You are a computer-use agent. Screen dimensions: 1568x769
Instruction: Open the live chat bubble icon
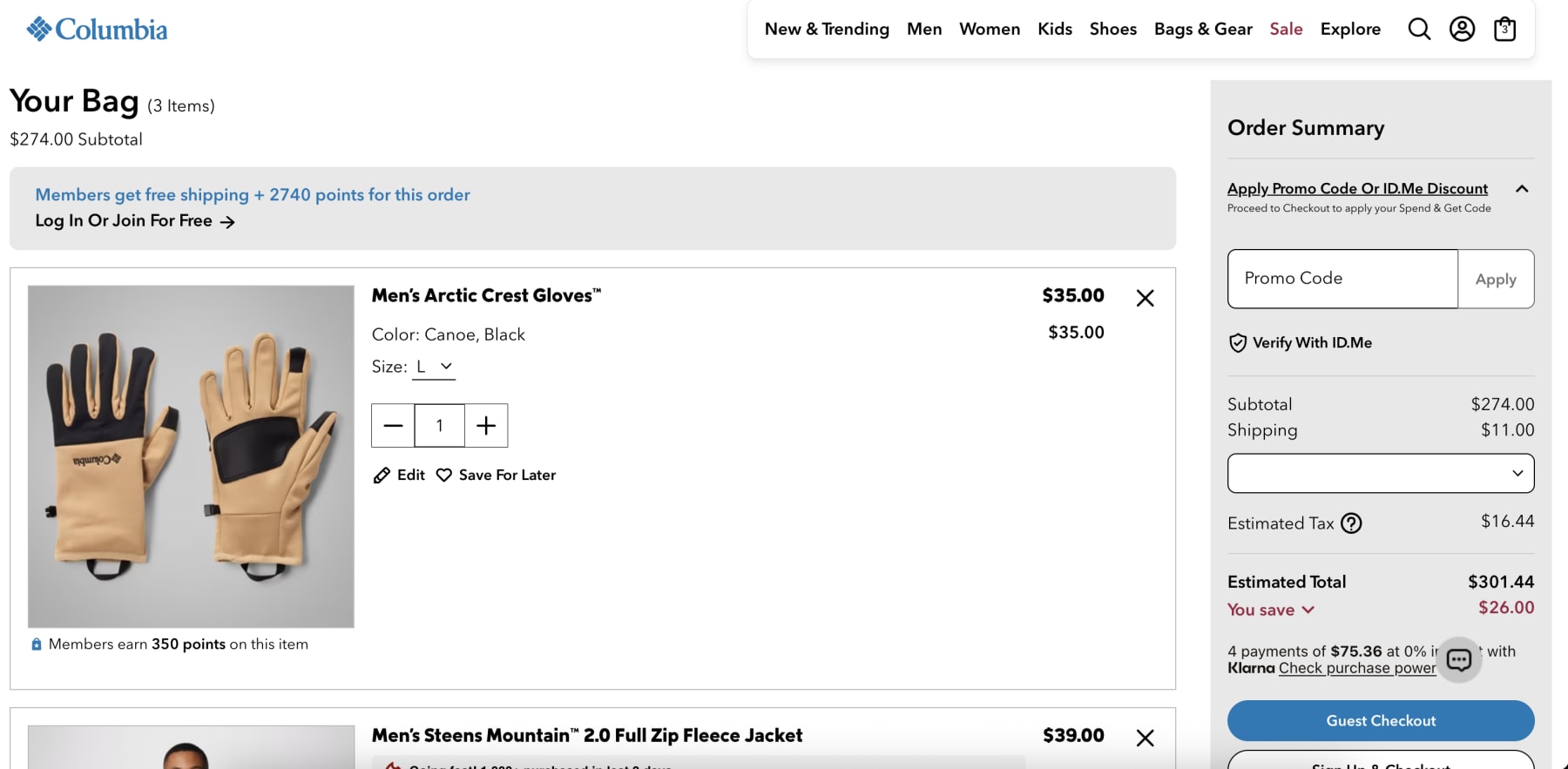click(1459, 660)
